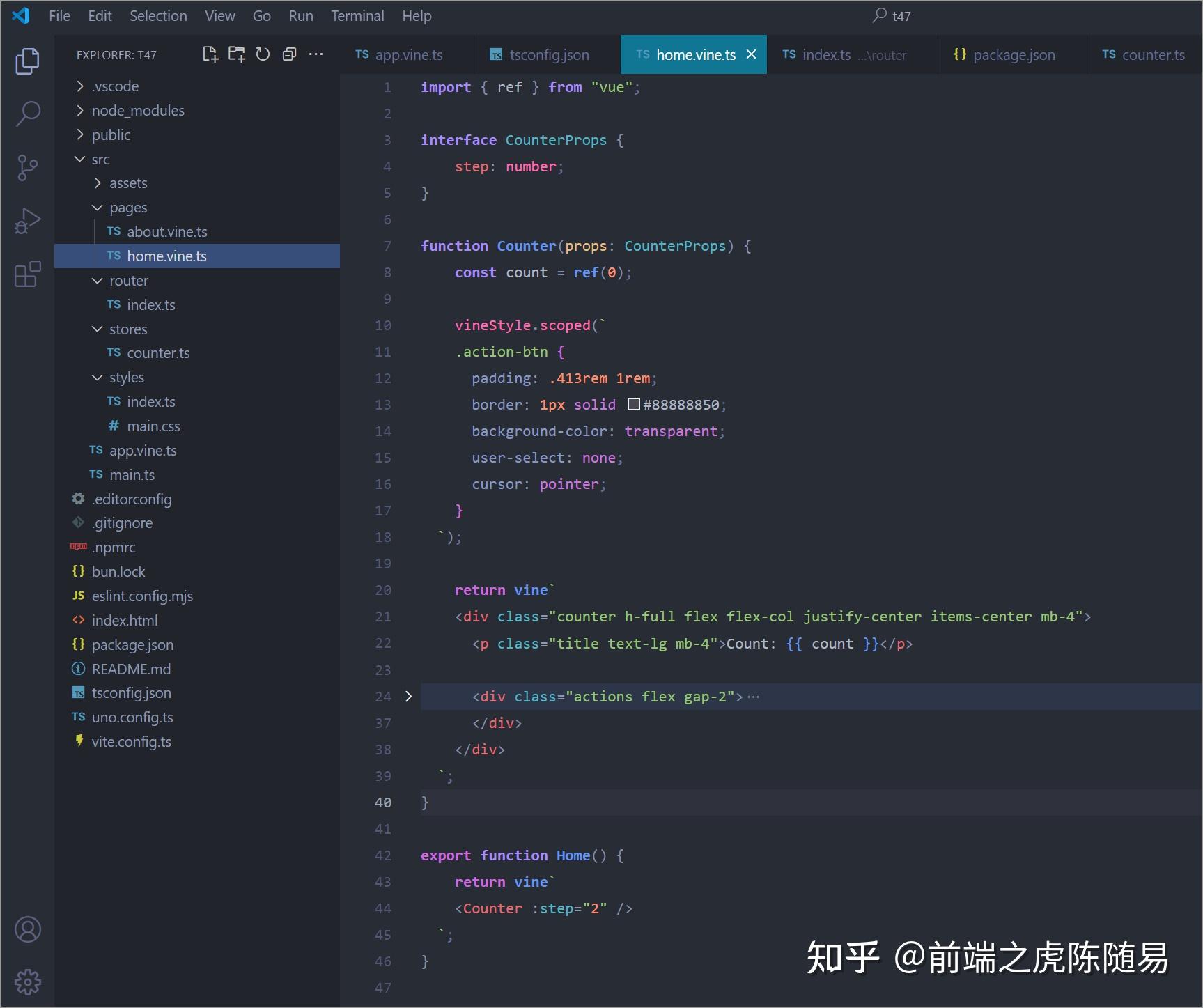The width and height of the screenshot is (1203, 1008).
Task: Expand the node_modules folder
Action: (137, 110)
